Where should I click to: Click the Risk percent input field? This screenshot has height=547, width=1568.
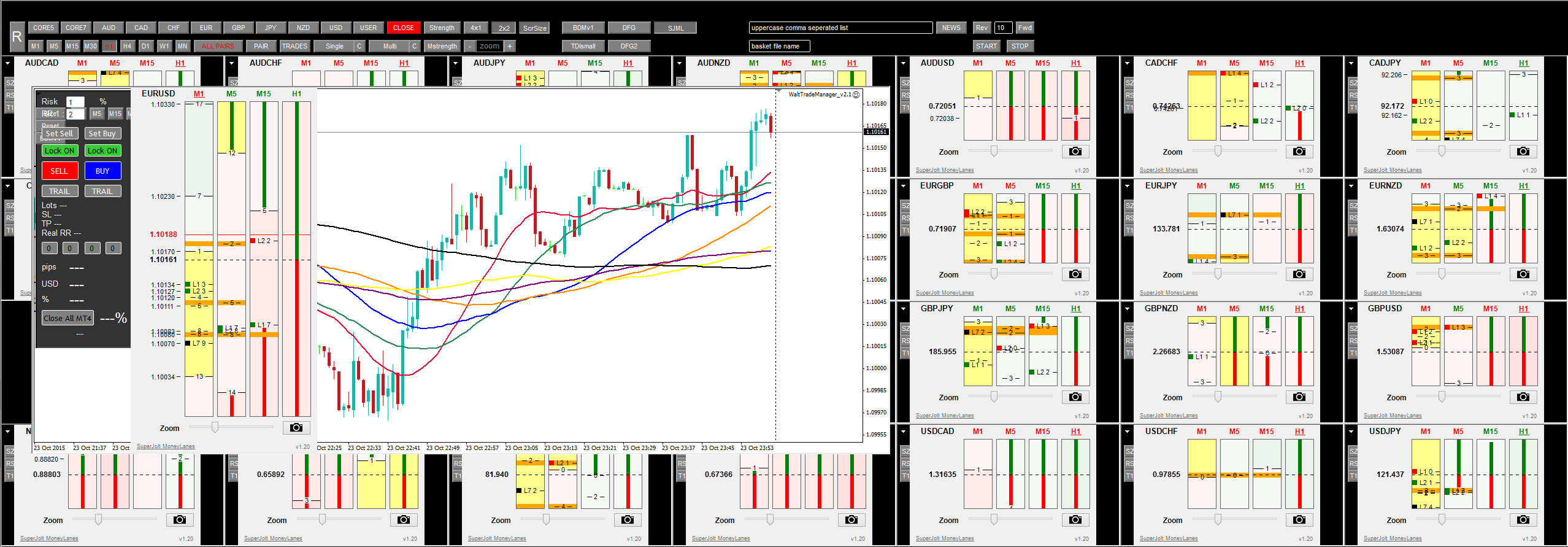[75, 102]
